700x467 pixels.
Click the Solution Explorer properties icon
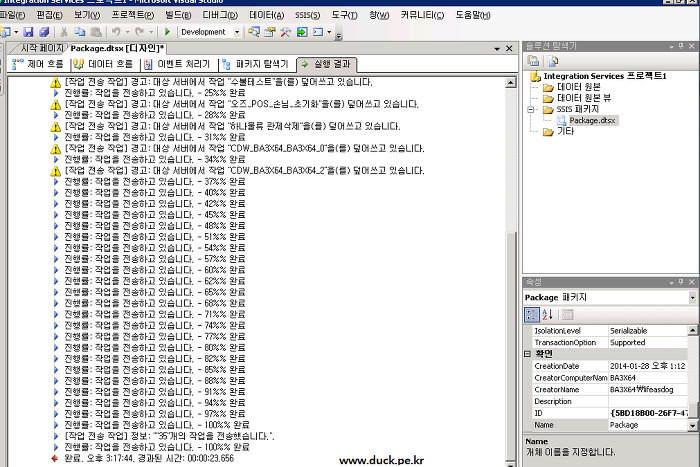click(x=533, y=61)
